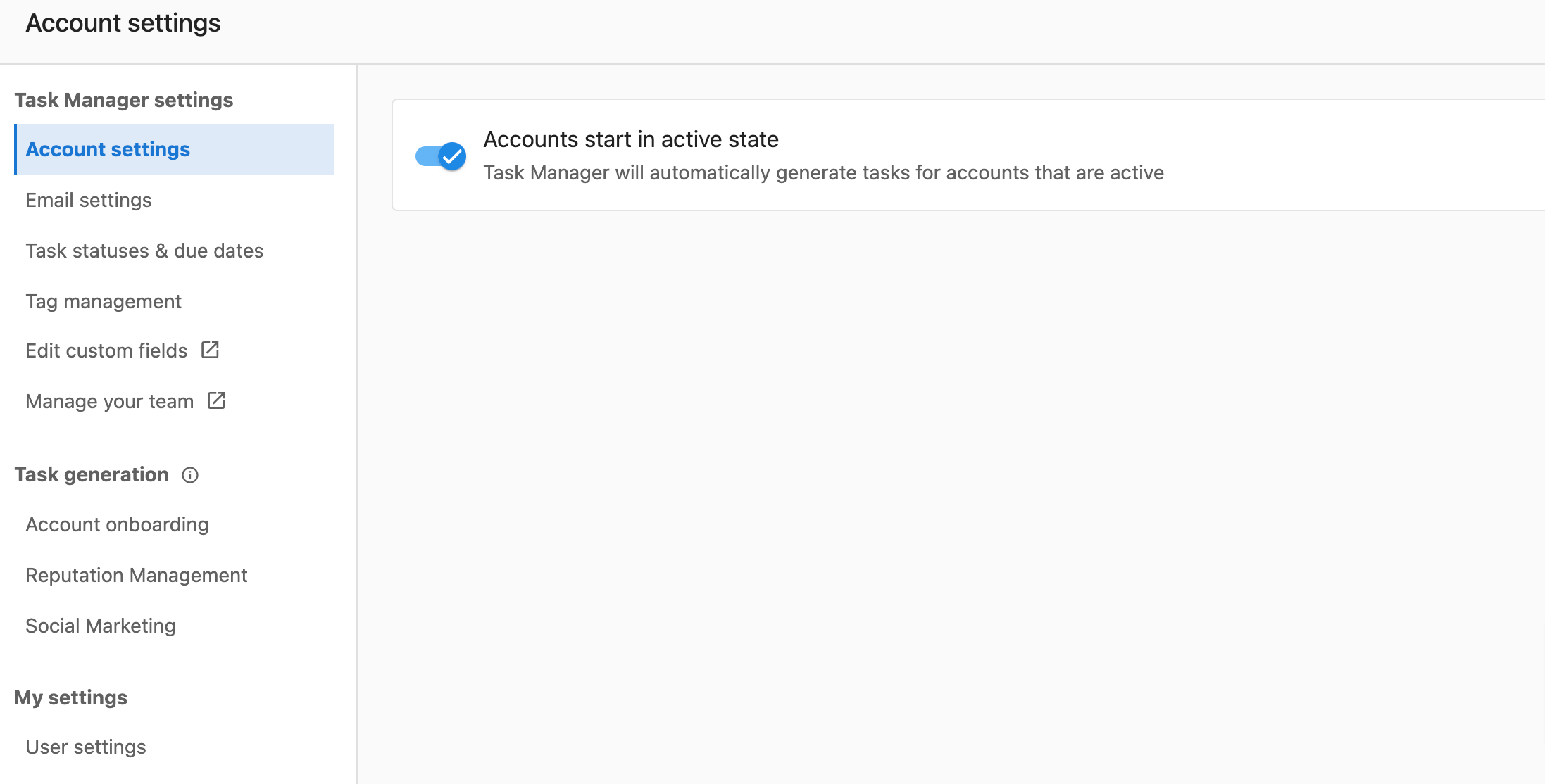Open the Manage your team link
The height and width of the screenshot is (784, 1545).
109,401
